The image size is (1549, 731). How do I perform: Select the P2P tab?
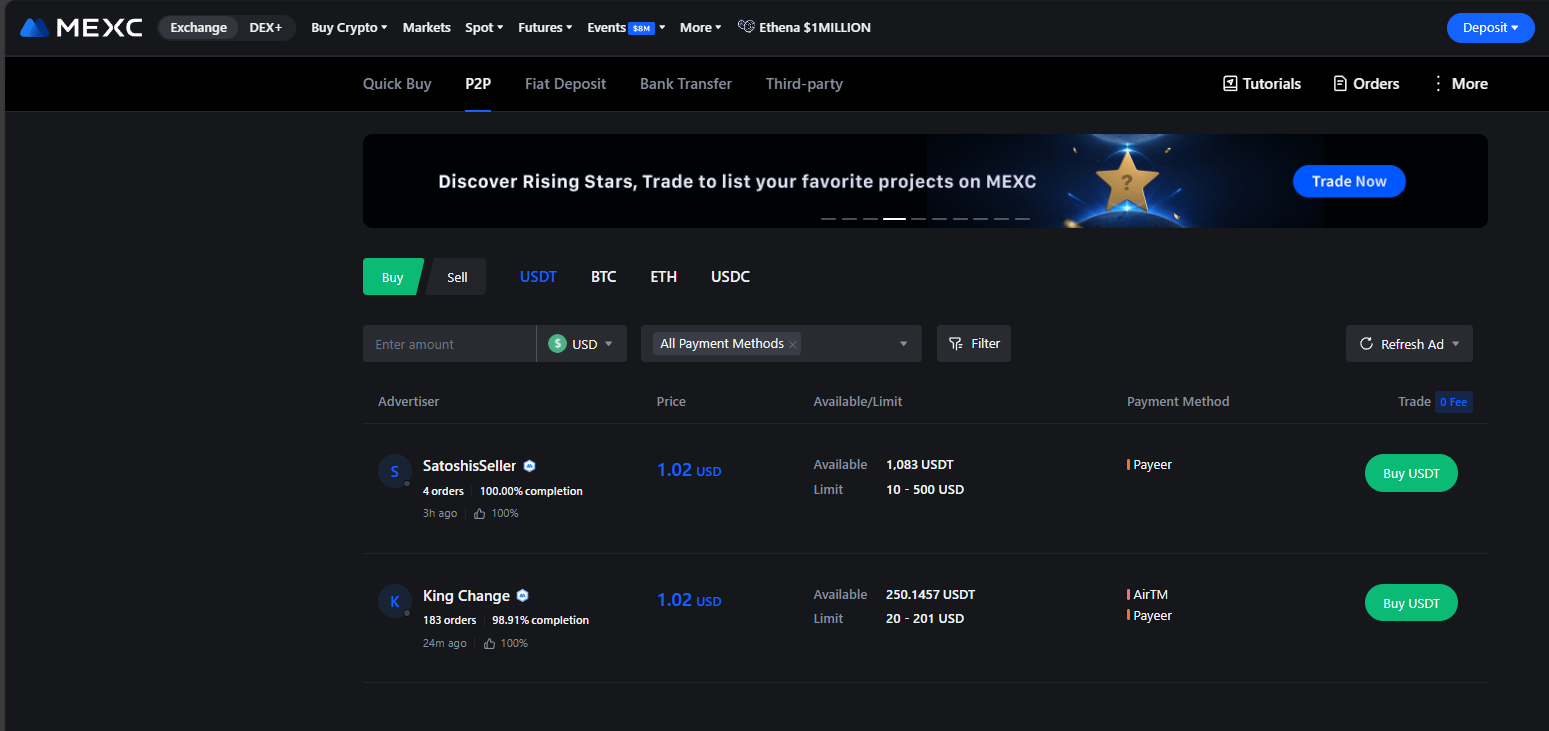click(478, 84)
